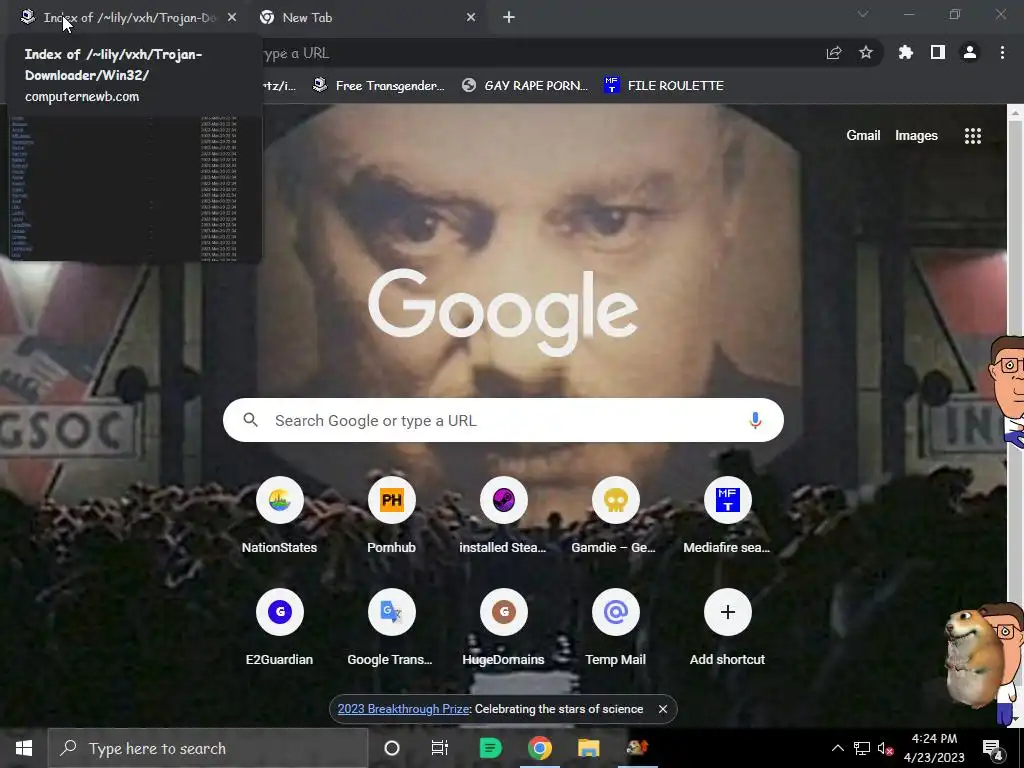Open a new browser tab
This screenshot has height=768, width=1024.
[x=509, y=18]
